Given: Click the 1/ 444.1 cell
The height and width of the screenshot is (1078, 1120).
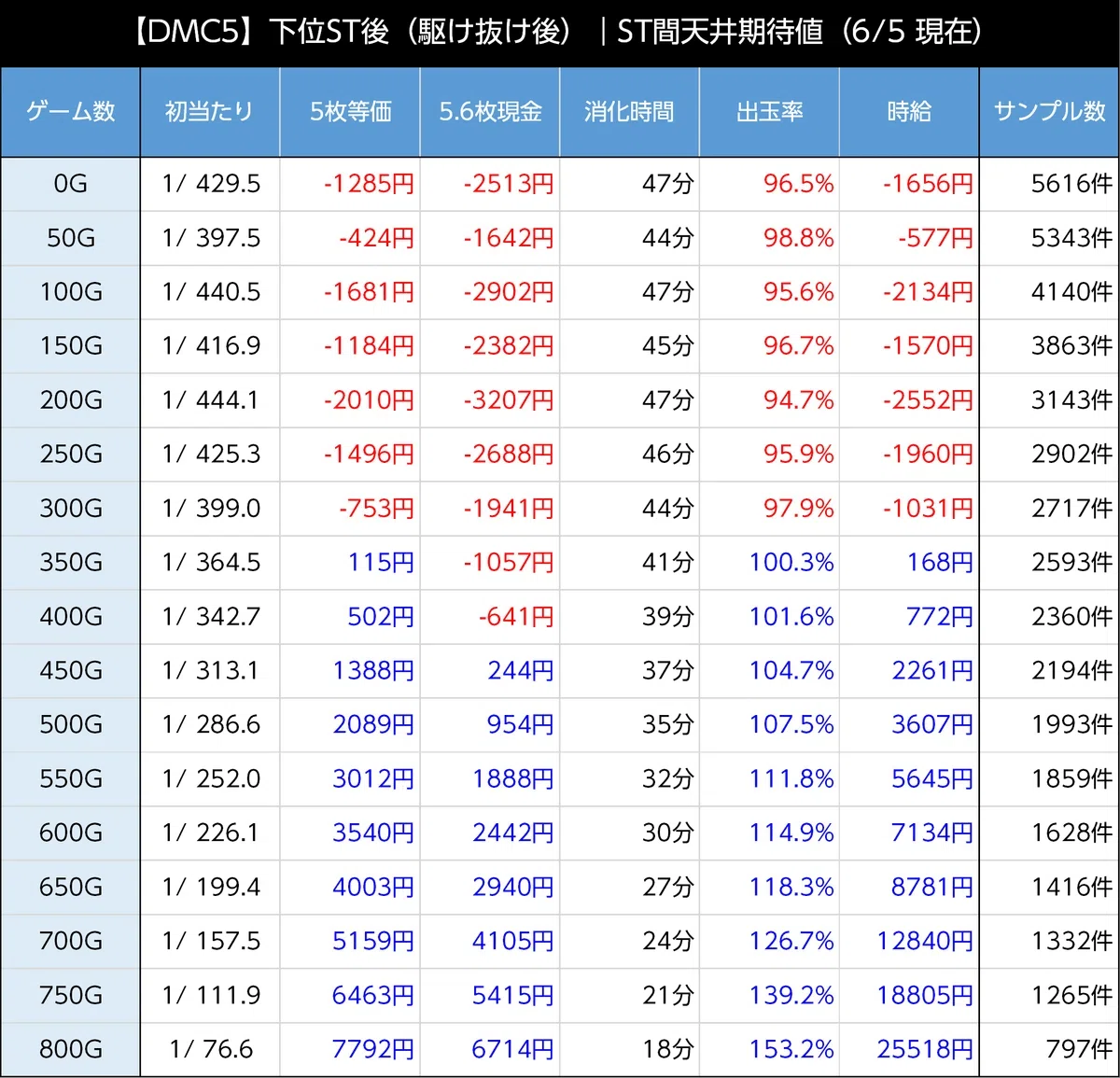Looking at the screenshot, I should pos(211,400).
